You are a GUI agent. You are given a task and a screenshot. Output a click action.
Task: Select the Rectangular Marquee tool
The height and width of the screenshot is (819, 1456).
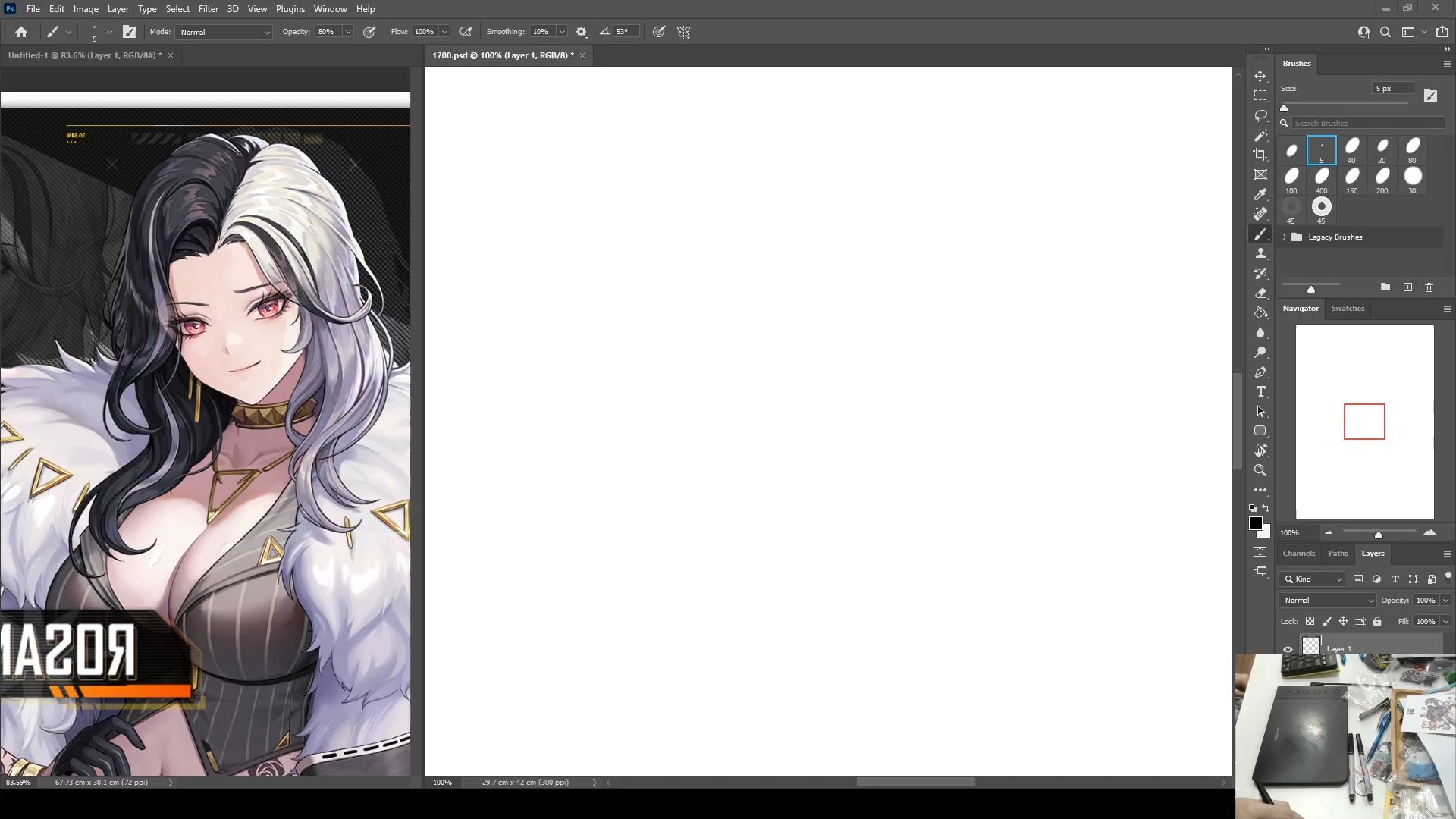tap(1260, 96)
